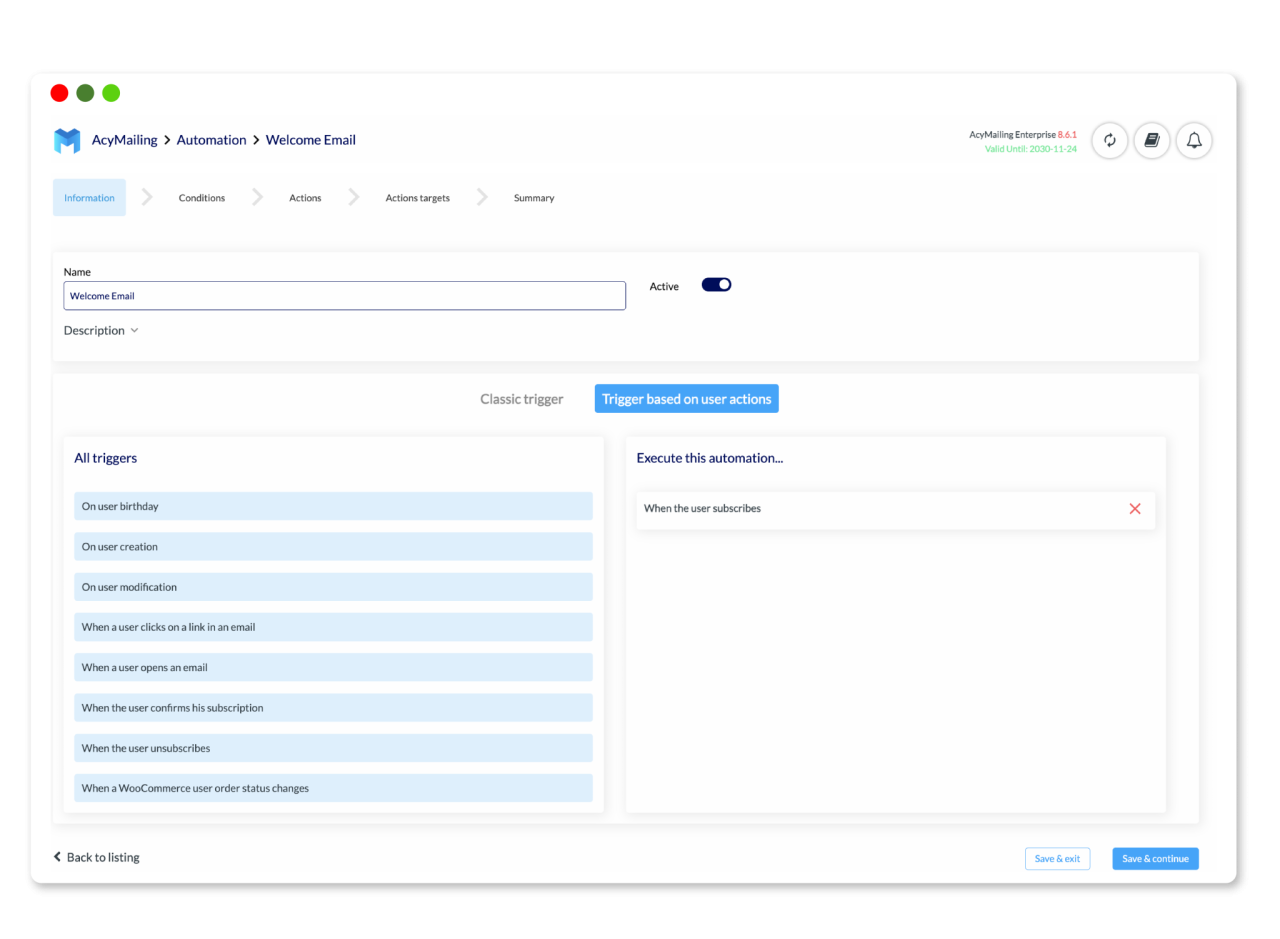Select Trigger based on user actions tab
The height and width of the screenshot is (939, 1280).
tap(686, 399)
